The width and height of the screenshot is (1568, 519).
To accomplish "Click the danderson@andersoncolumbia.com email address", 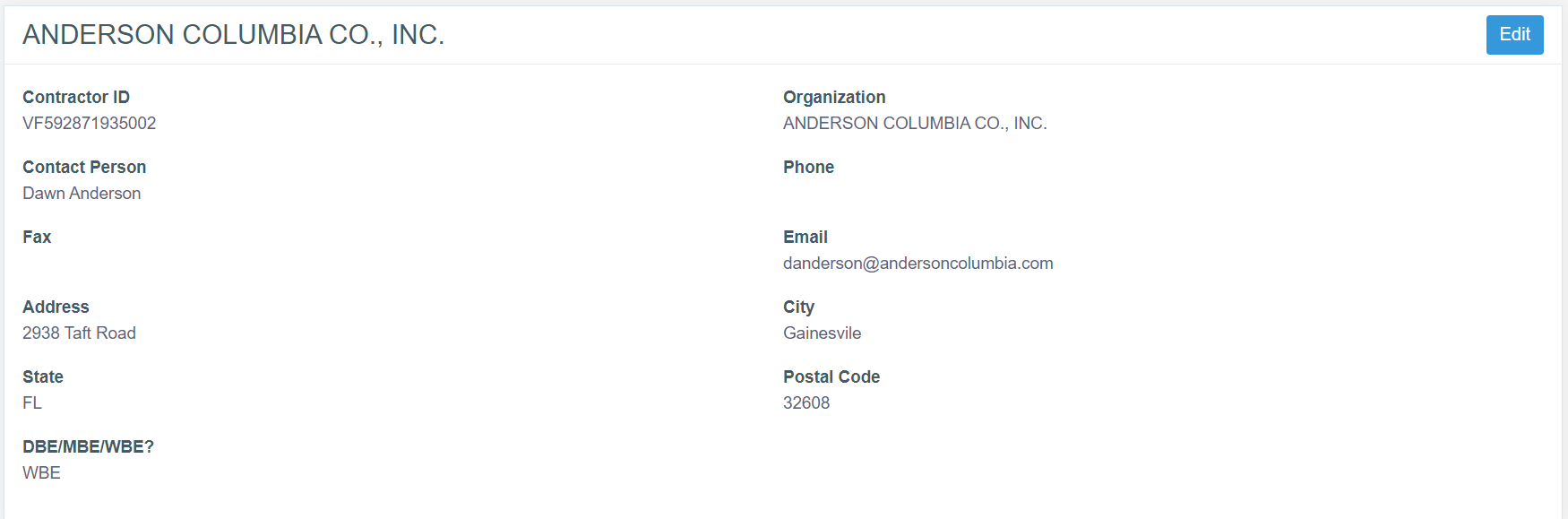I will point(918,264).
